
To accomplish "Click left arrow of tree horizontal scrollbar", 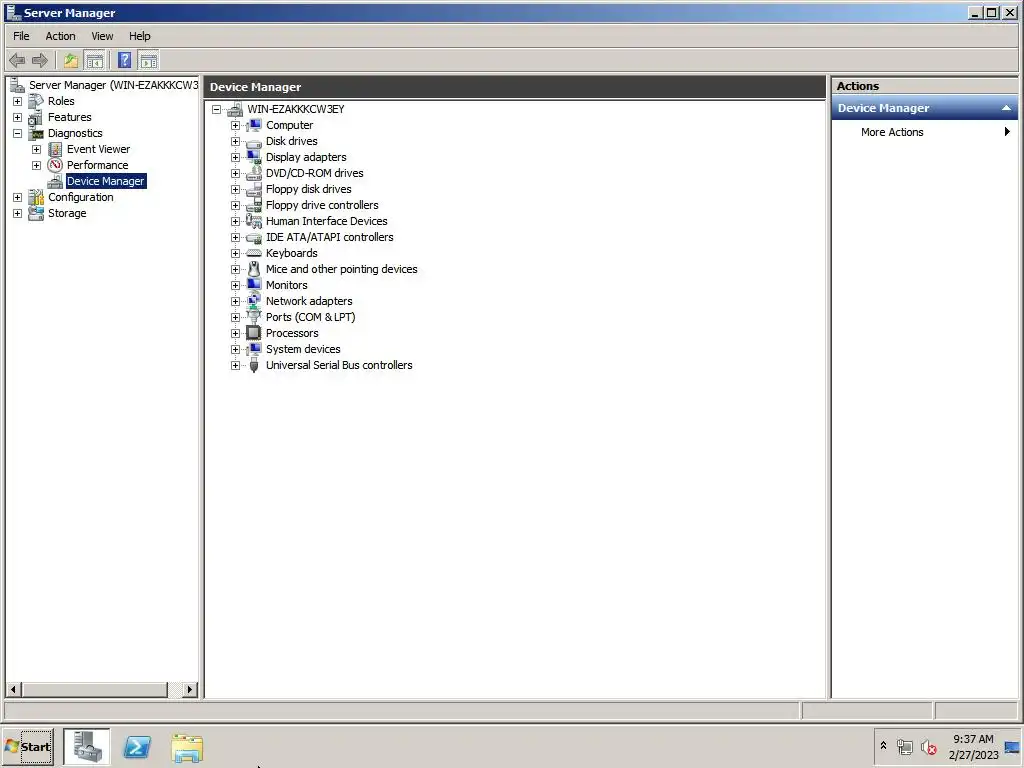I will point(13,690).
